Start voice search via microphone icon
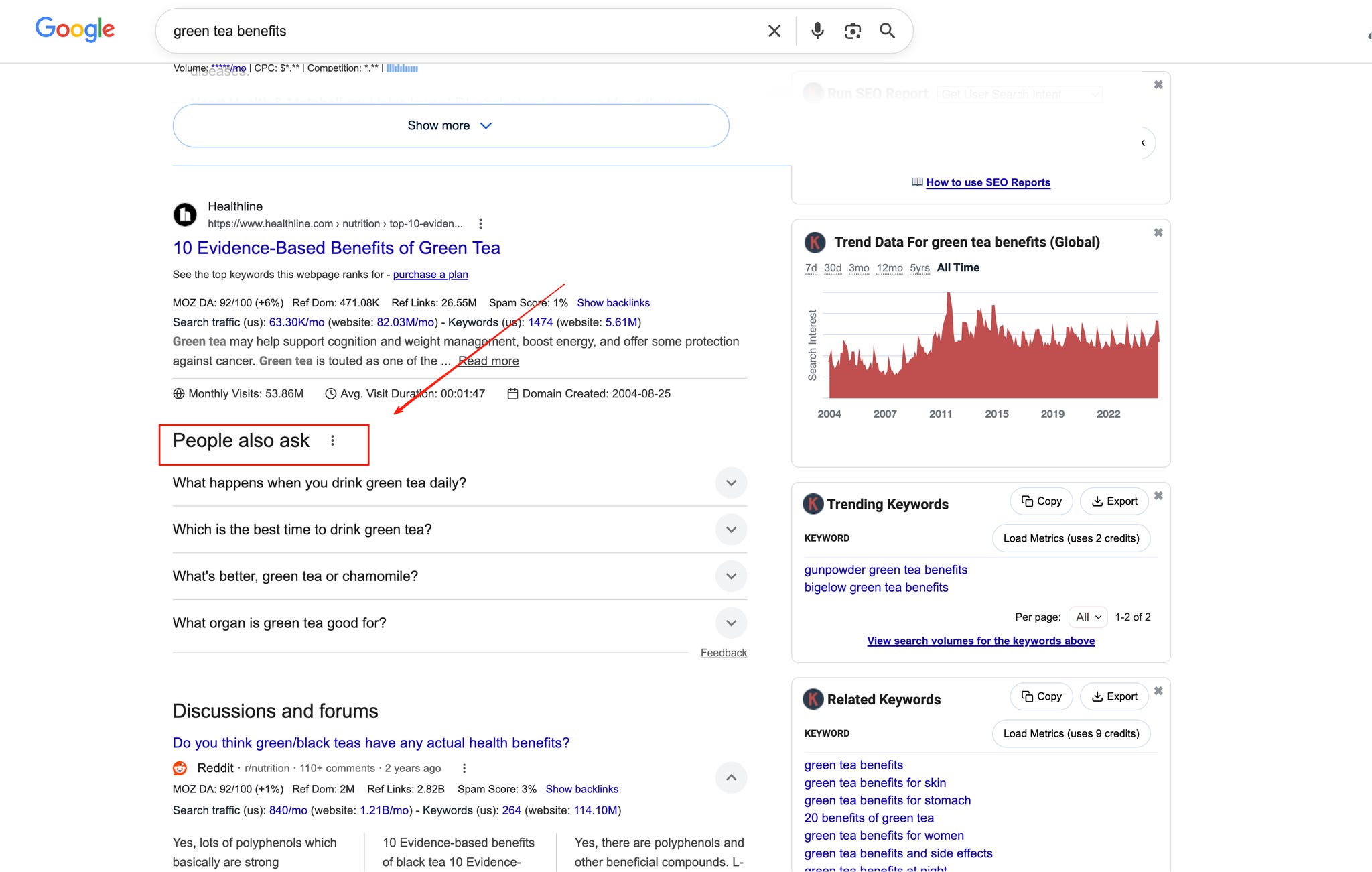The height and width of the screenshot is (872, 1372). pos(817,31)
